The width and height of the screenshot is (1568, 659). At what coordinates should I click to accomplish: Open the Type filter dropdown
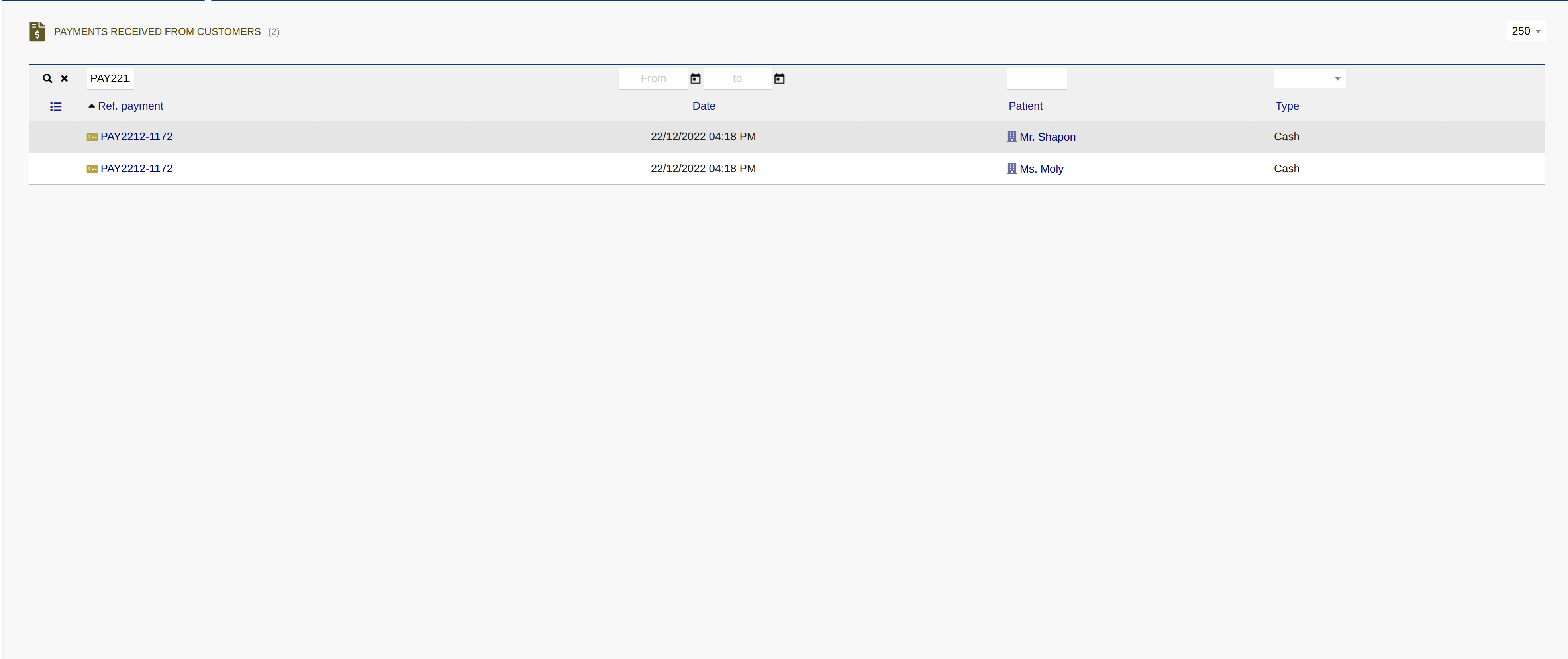1309,78
